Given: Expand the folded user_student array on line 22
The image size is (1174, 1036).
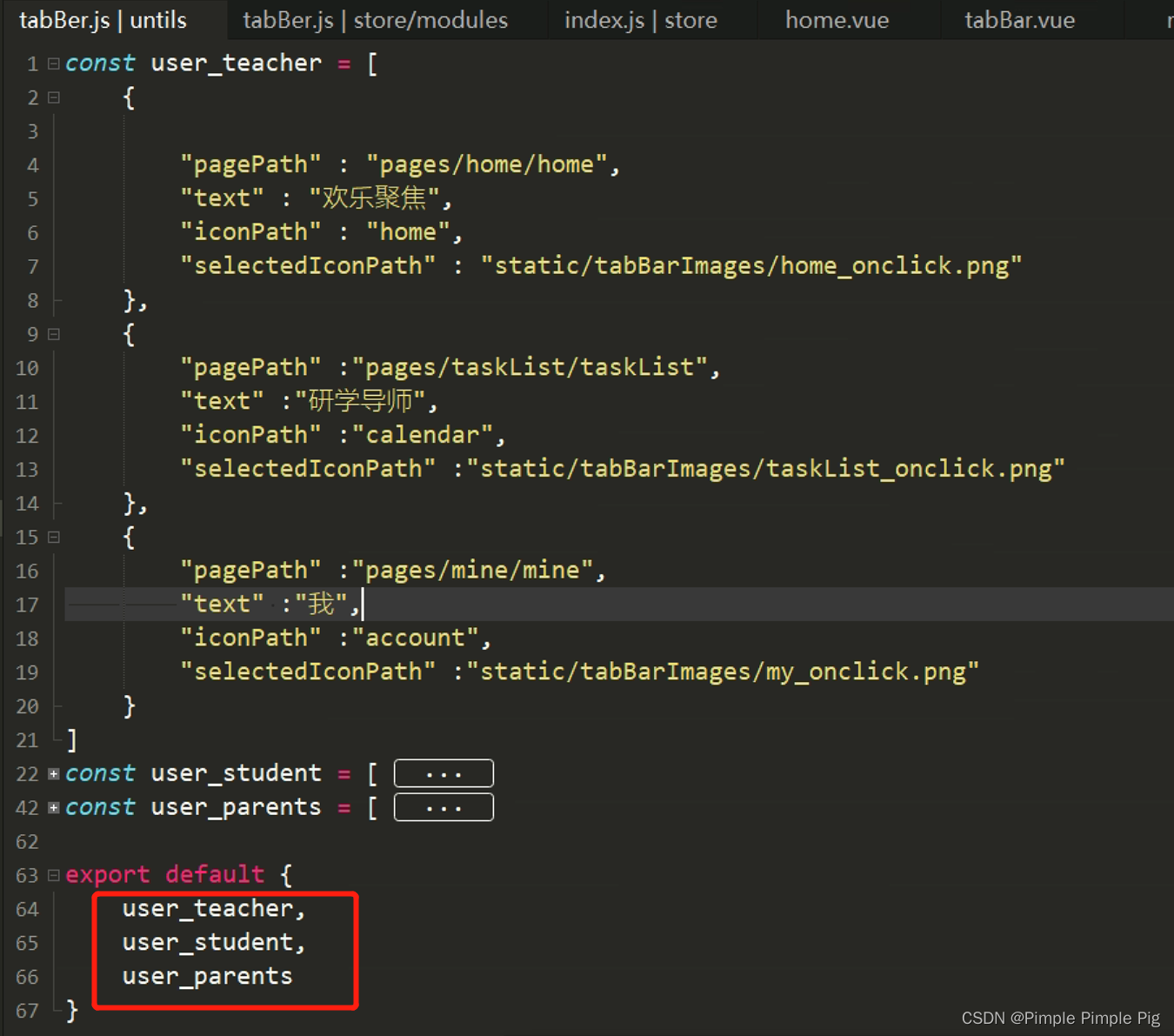Looking at the screenshot, I should [x=54, y=773].
